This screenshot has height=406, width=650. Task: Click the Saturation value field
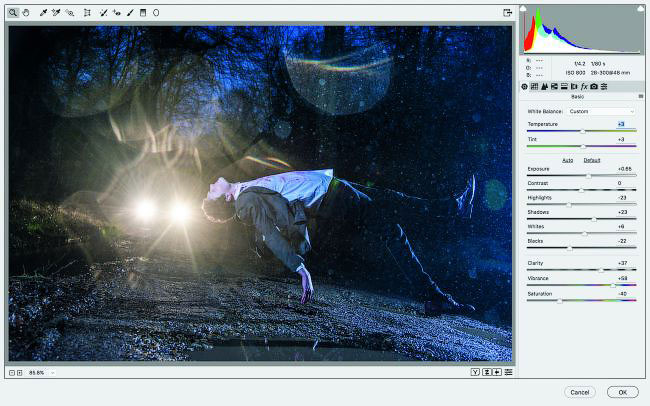(x=625, y=294)
